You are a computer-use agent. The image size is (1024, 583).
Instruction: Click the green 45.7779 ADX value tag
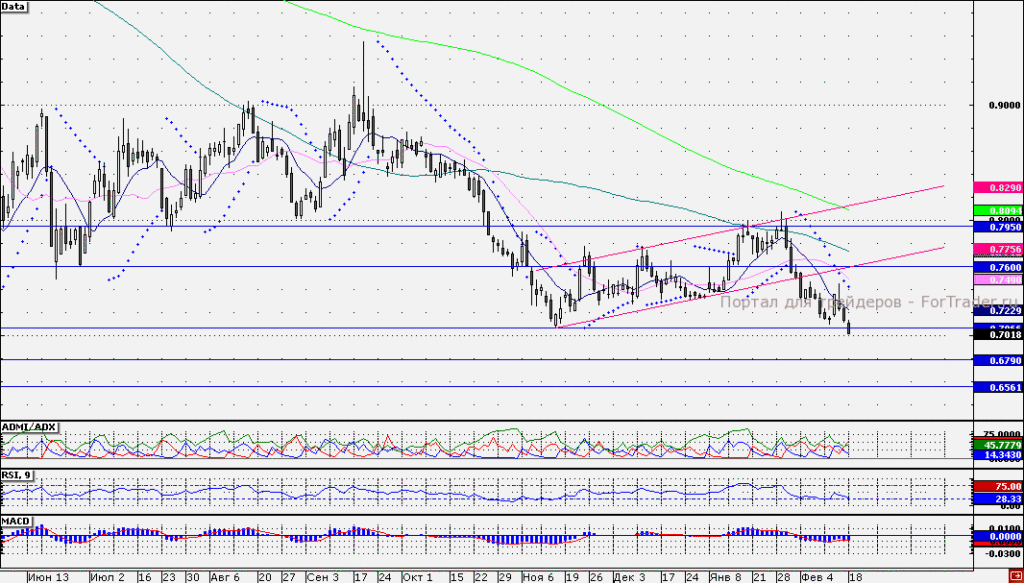pyautogui.click(x=998, y=445)
